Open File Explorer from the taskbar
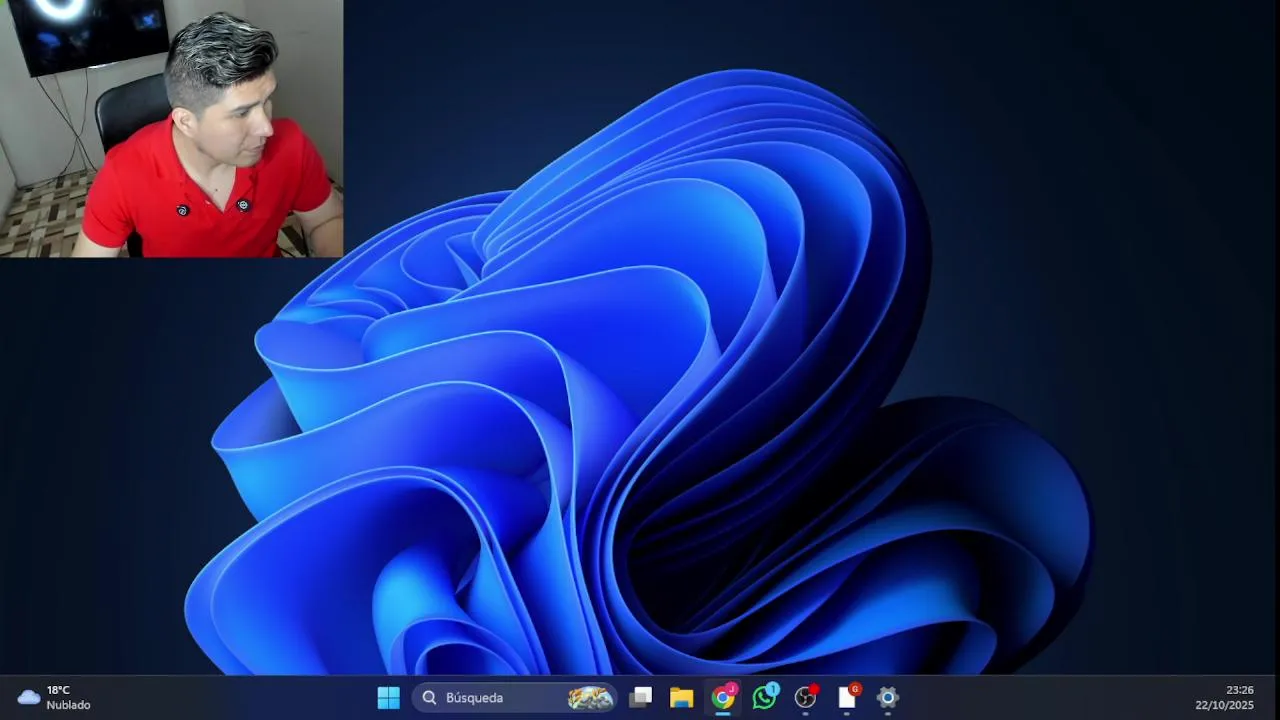Screen dimensions: 1280x720 click(x=682, y=697)
